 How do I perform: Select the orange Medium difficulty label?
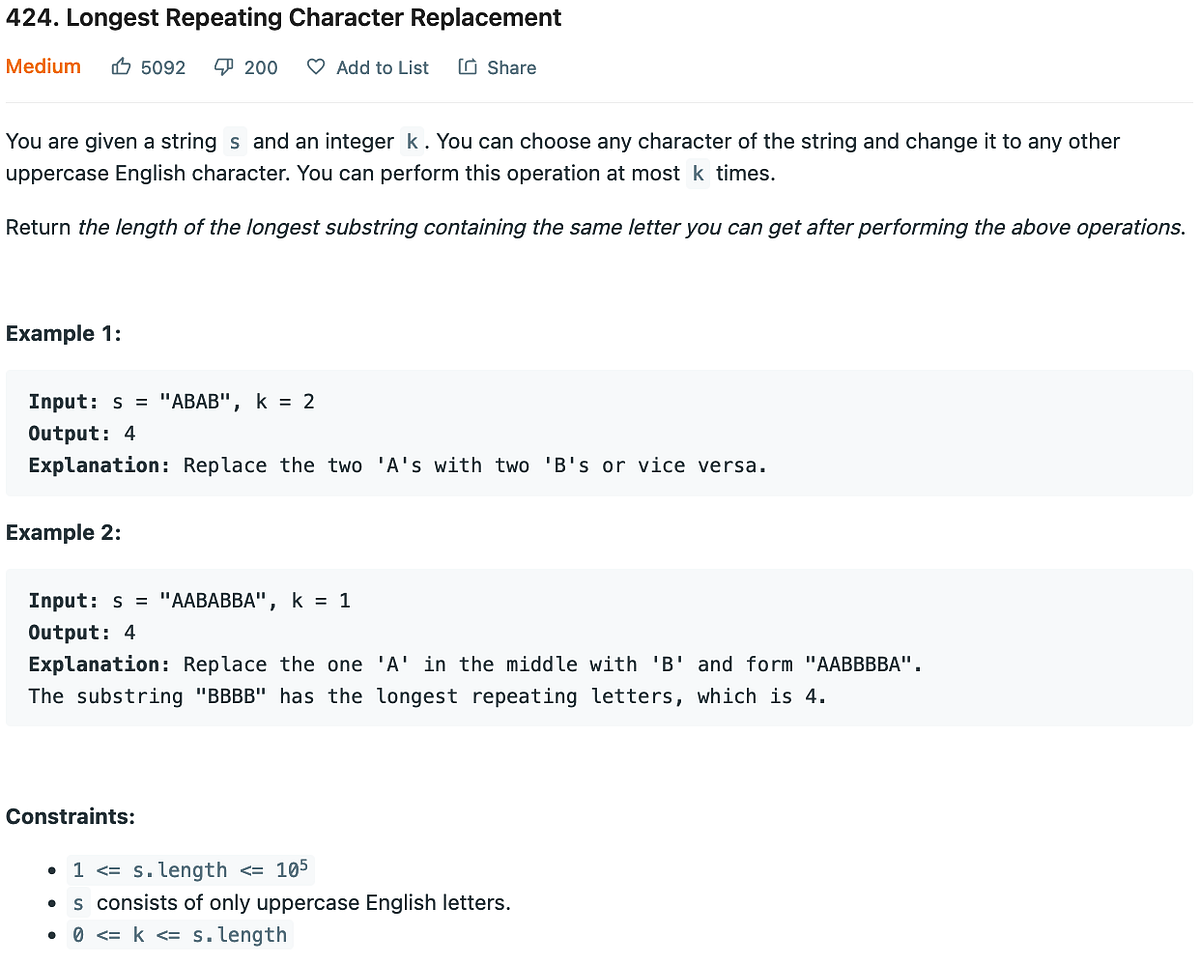(43, 67)
